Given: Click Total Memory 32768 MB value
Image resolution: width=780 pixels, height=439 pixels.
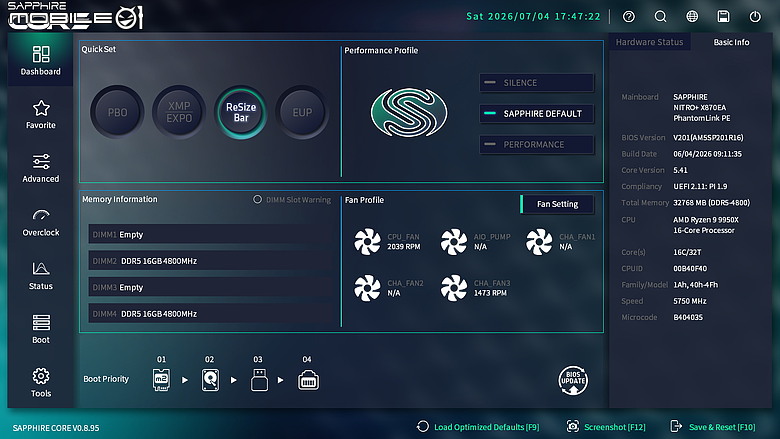Looking at the screenshot, I should click(711, 202).
